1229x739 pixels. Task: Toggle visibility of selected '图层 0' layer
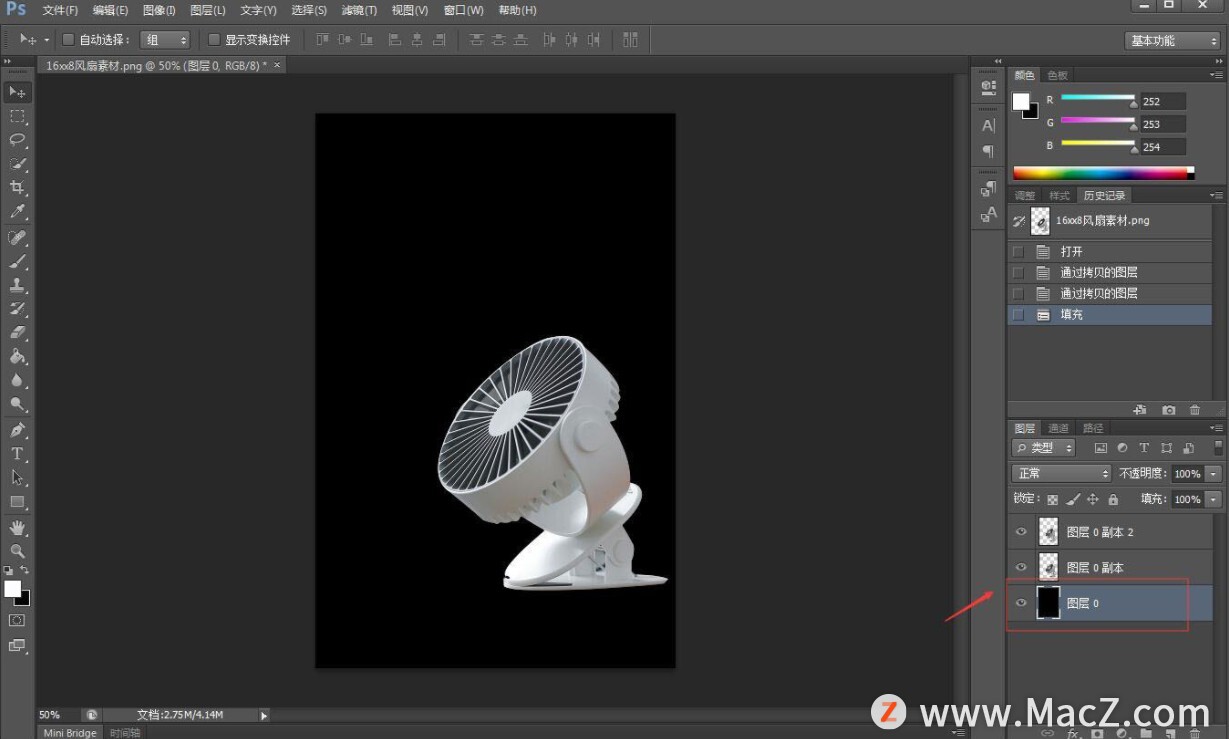point(1021,603)
